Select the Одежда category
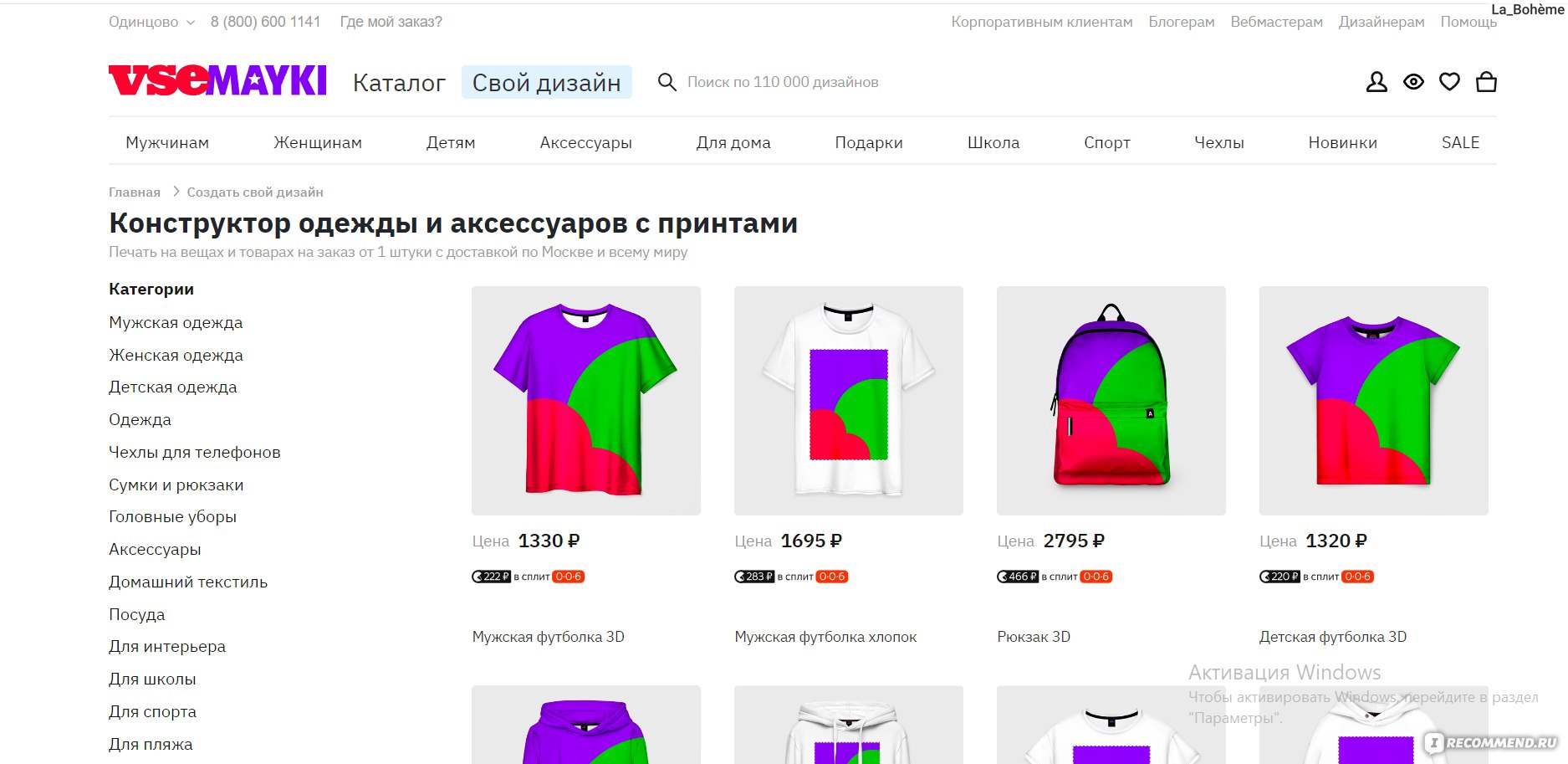Screen dimensions: 1568x764 tap(140, 419)
